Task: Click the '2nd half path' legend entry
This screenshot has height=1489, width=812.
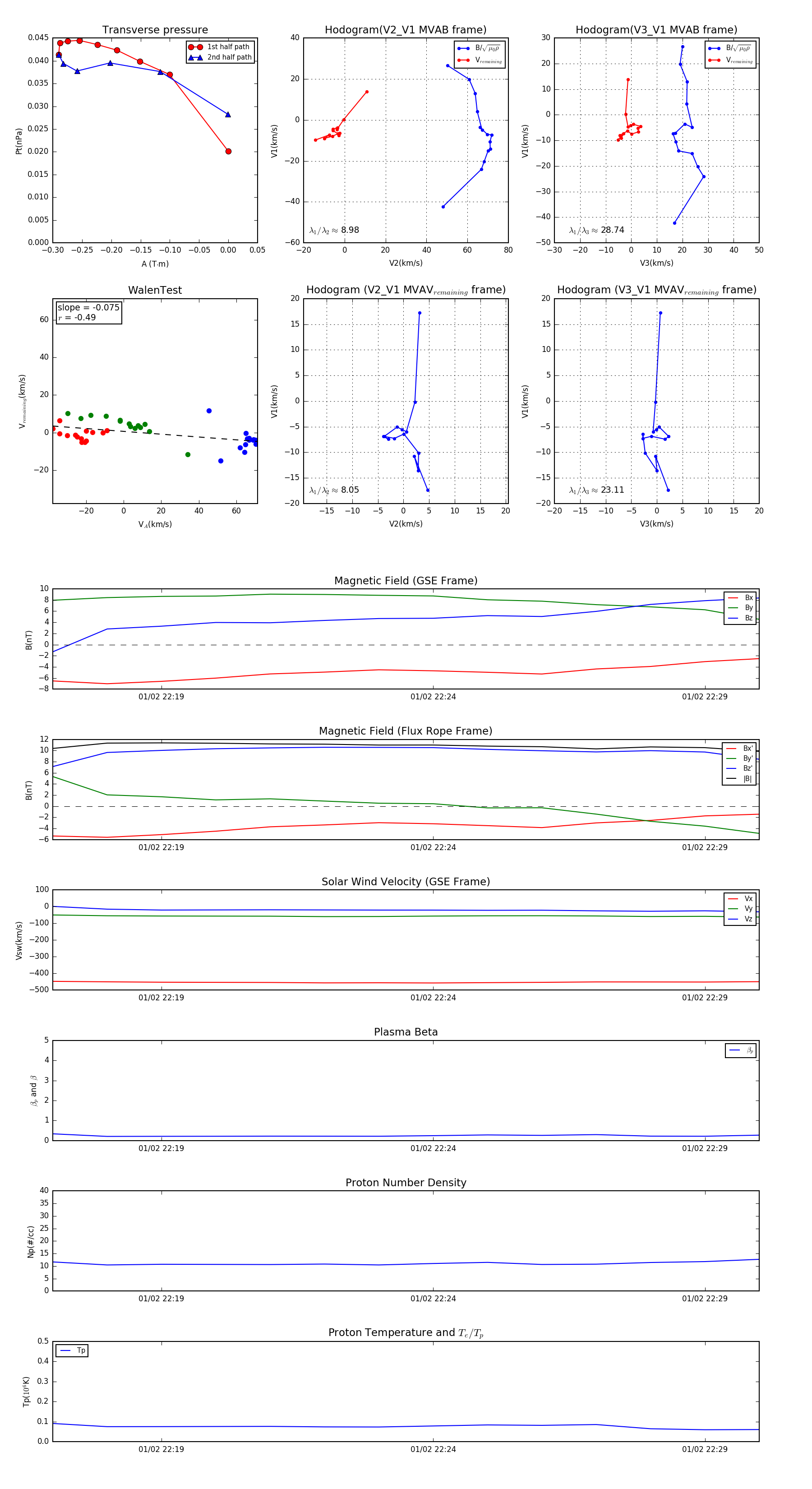Action: (220, 57)
